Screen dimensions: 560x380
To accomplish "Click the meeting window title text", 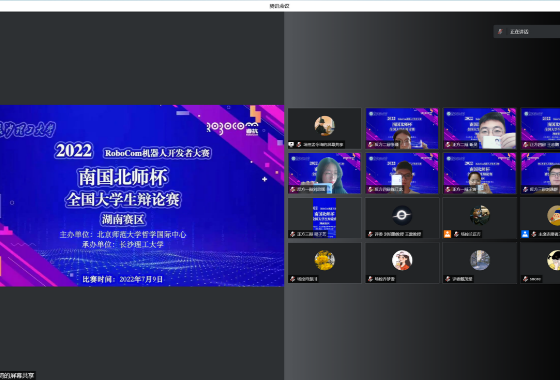I will [x=279, y=6].
